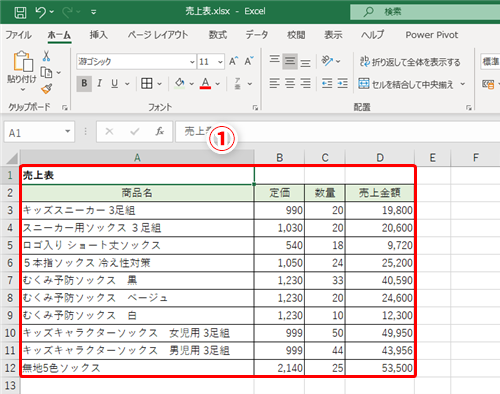Apply the red Font Color A
Image resolution: width=500 pixels, height=394 pixels.
[x=205, y=83]
